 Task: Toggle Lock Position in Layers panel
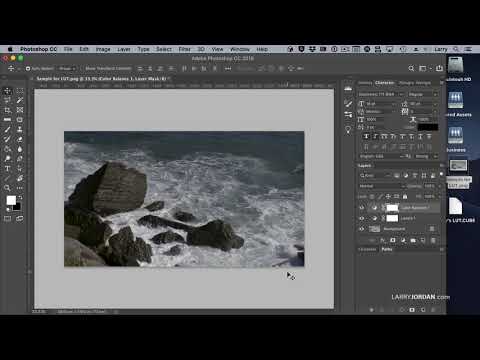[x=388, y=196]
